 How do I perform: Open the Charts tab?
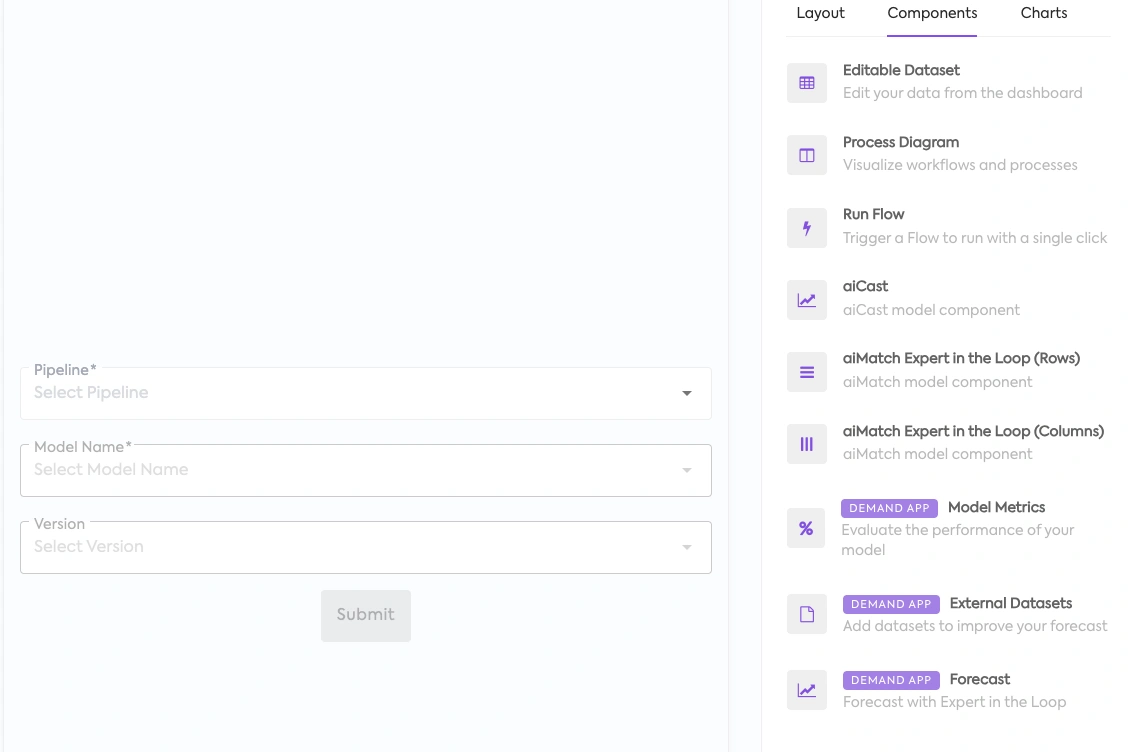(x=1044, y=14)
